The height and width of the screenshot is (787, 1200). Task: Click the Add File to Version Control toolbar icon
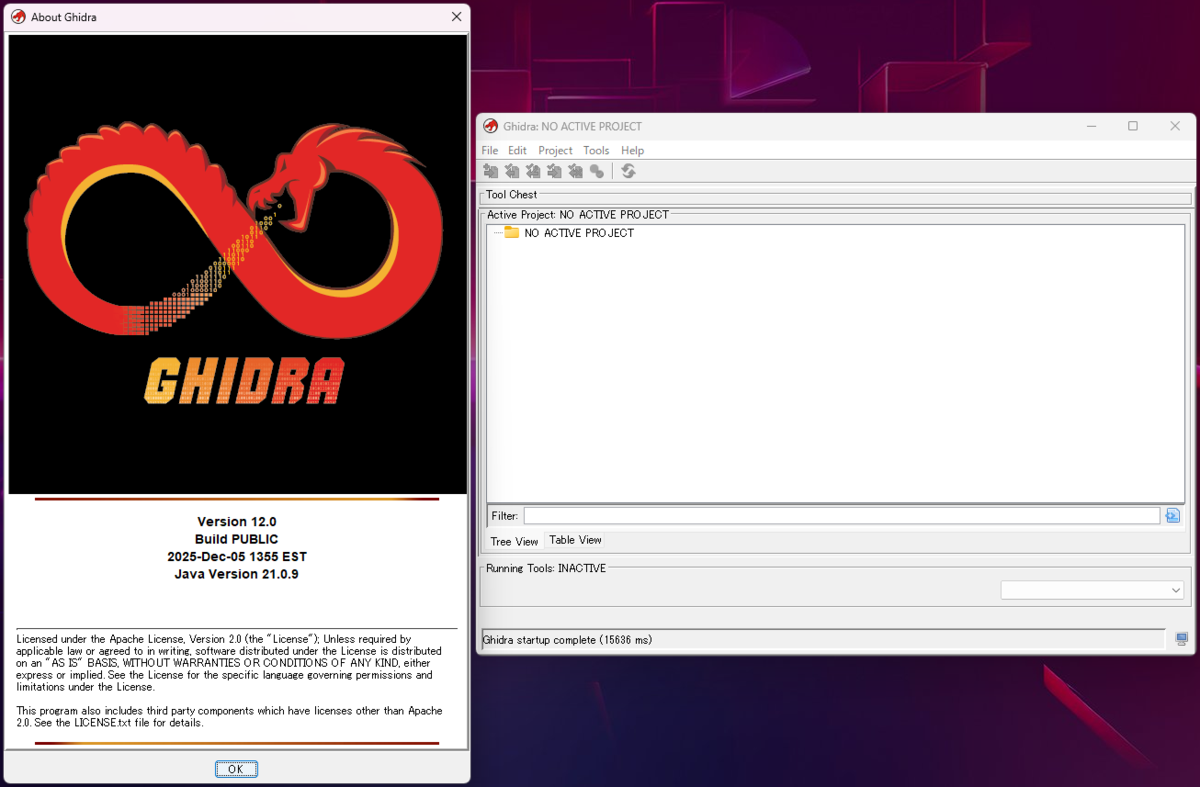[490, 171]
